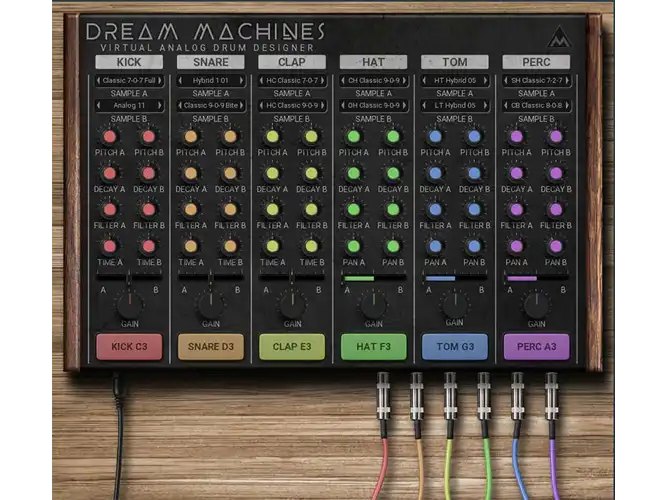Click the SNARE Gain knob
This screenshot has width=667, height=500.
click(211, 305)
